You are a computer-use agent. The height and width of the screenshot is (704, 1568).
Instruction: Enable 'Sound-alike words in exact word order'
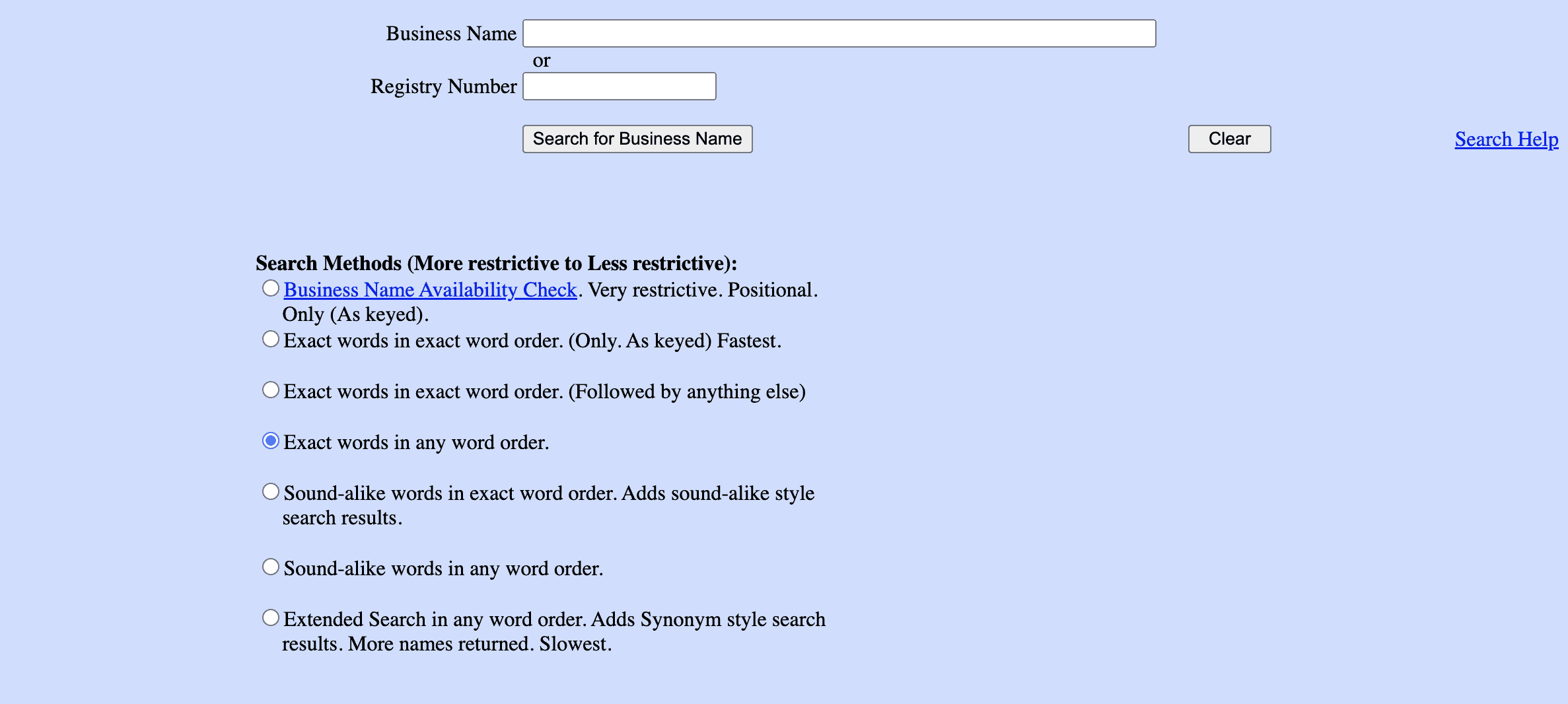coord(270,491)
